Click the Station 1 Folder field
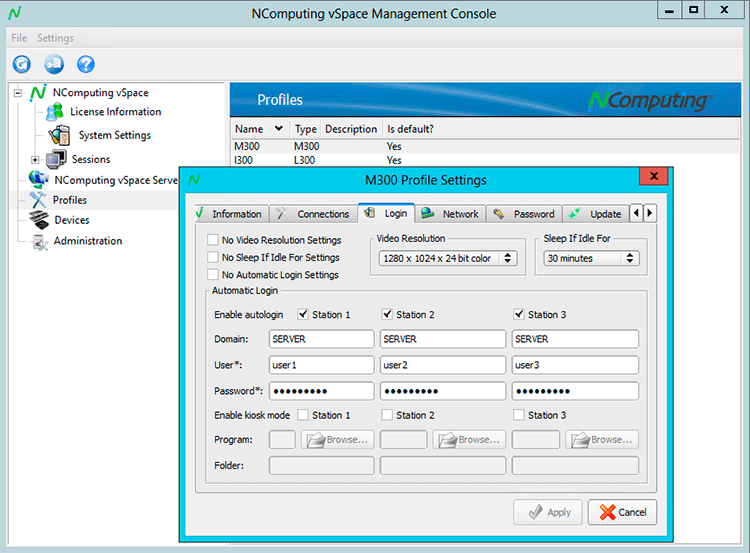The width and height of the screenshot is (750, 553). pyautogui.click(x=321, y=465)
